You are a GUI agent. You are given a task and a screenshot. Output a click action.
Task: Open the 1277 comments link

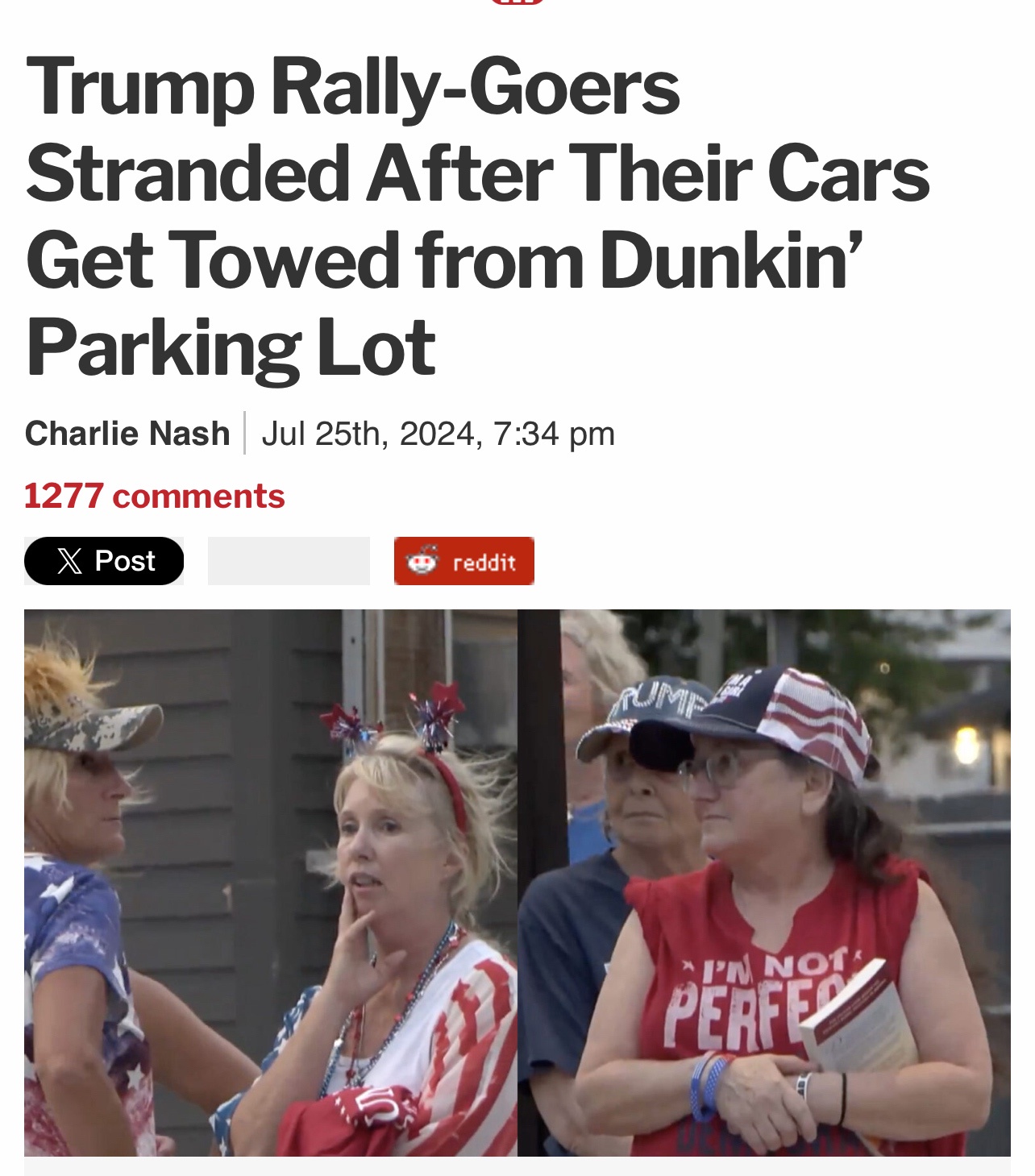point(155,496)
